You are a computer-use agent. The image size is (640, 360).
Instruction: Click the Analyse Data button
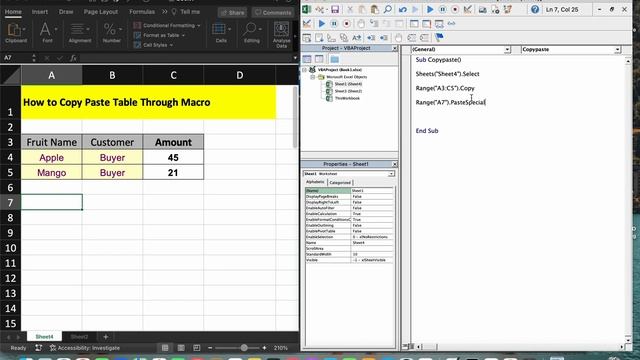point(282,35)
